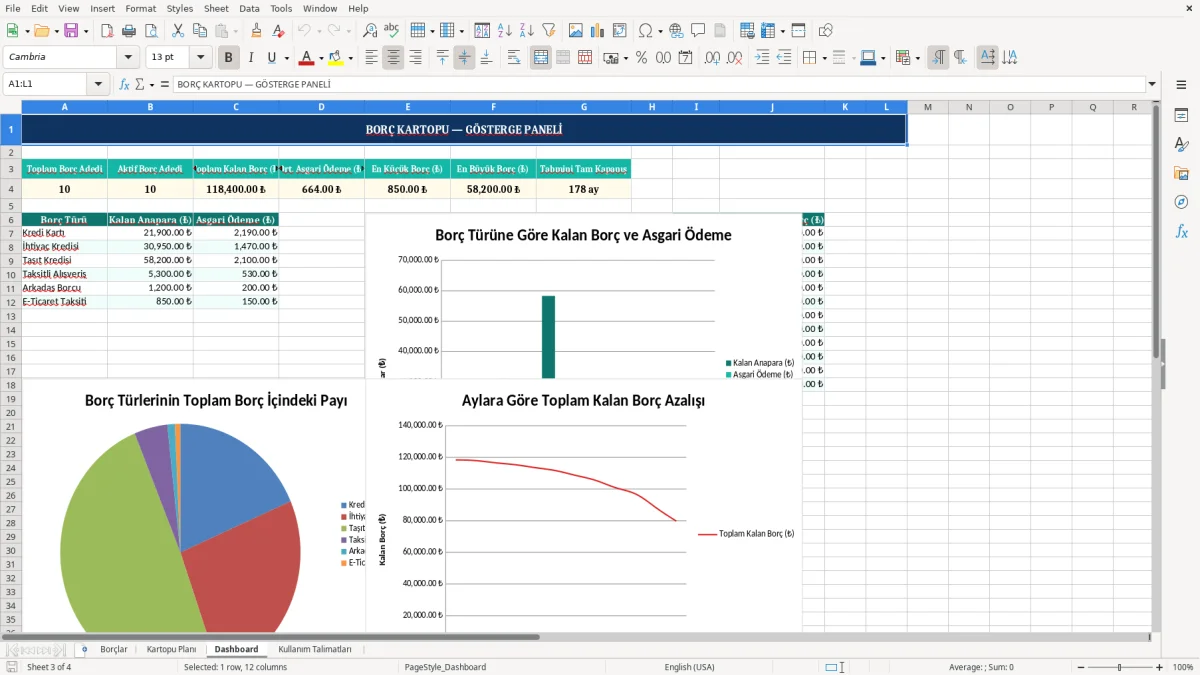Click Add Decimal Place icon
The width and height of the screenshot is (1200, 675).
(x=712, y=58)
